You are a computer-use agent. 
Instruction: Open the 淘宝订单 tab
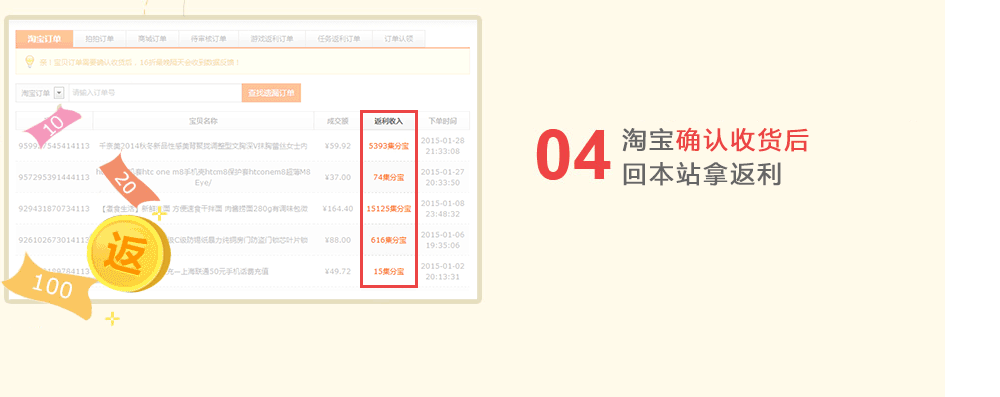[x=44, y=39]
